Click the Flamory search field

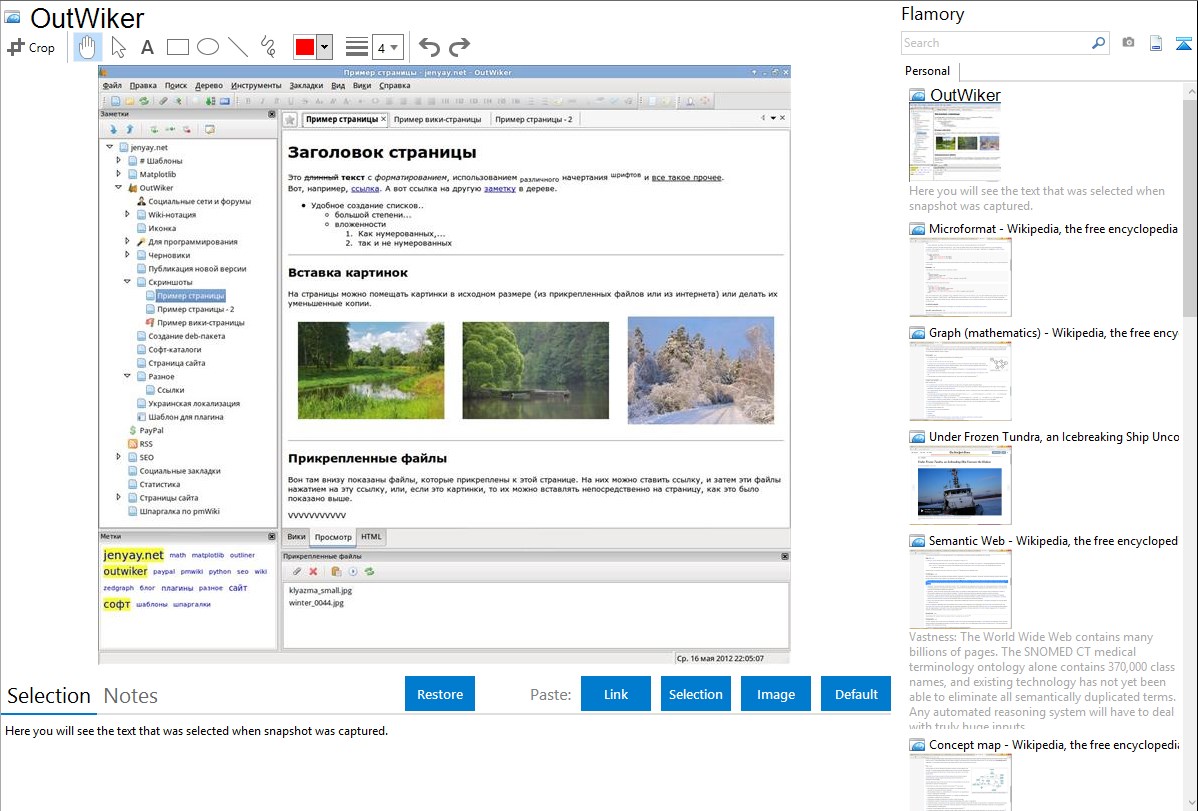pos(994,43)
